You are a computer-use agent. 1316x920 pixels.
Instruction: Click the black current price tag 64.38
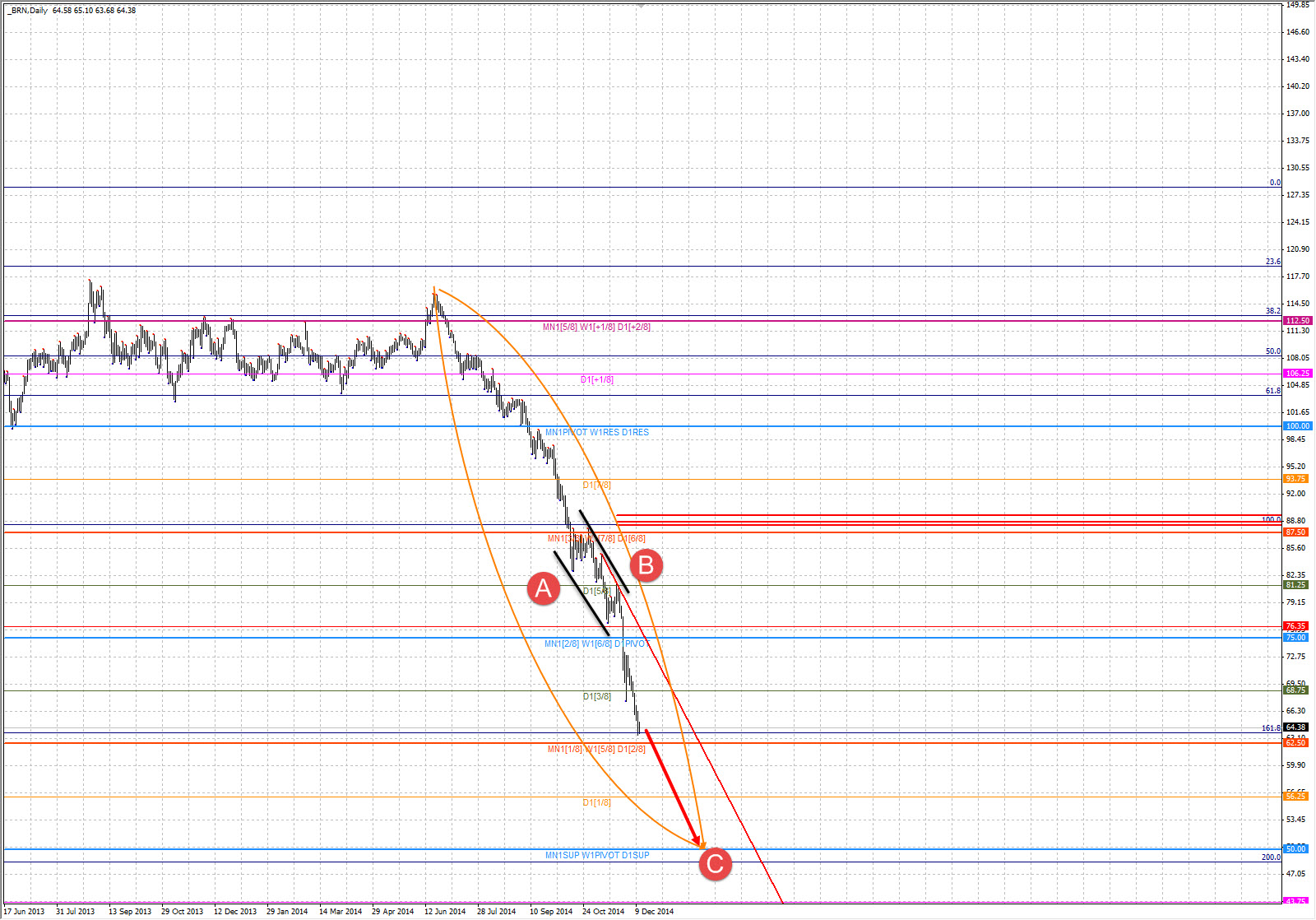tap(1296, 727)
